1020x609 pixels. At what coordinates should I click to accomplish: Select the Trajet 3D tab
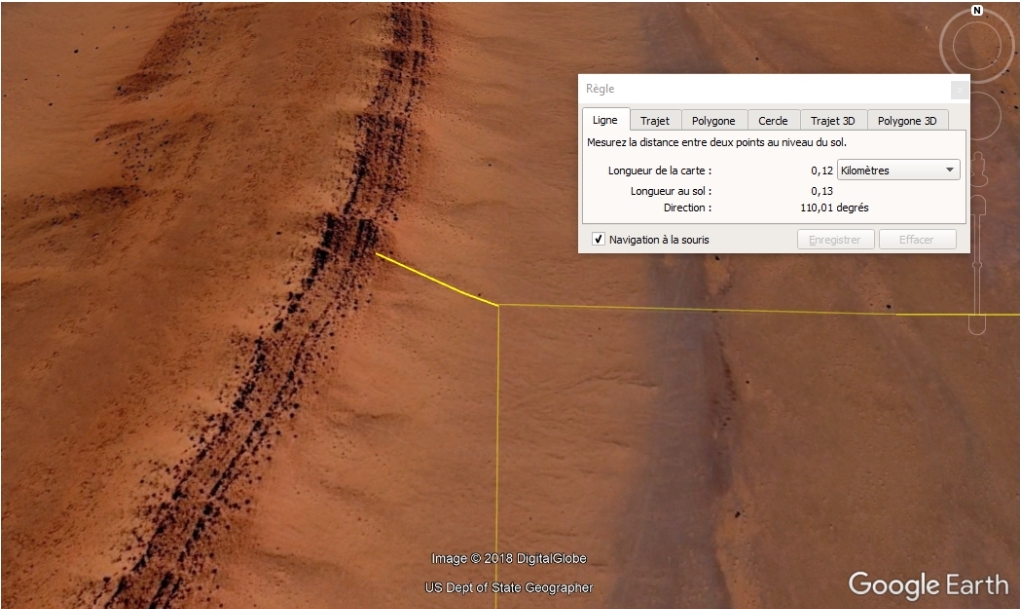833,121
